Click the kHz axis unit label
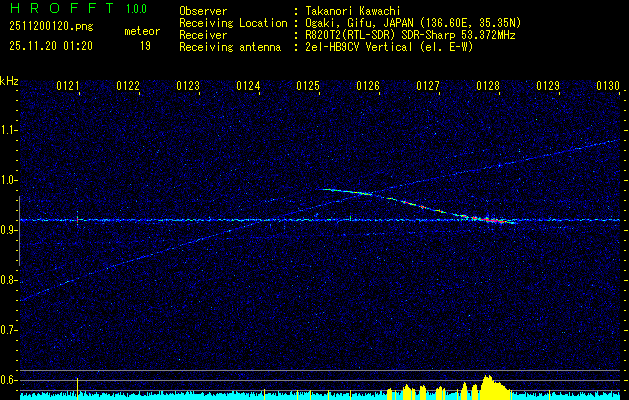This screenshot has height=400, width=629. click(x=9, y=81)
